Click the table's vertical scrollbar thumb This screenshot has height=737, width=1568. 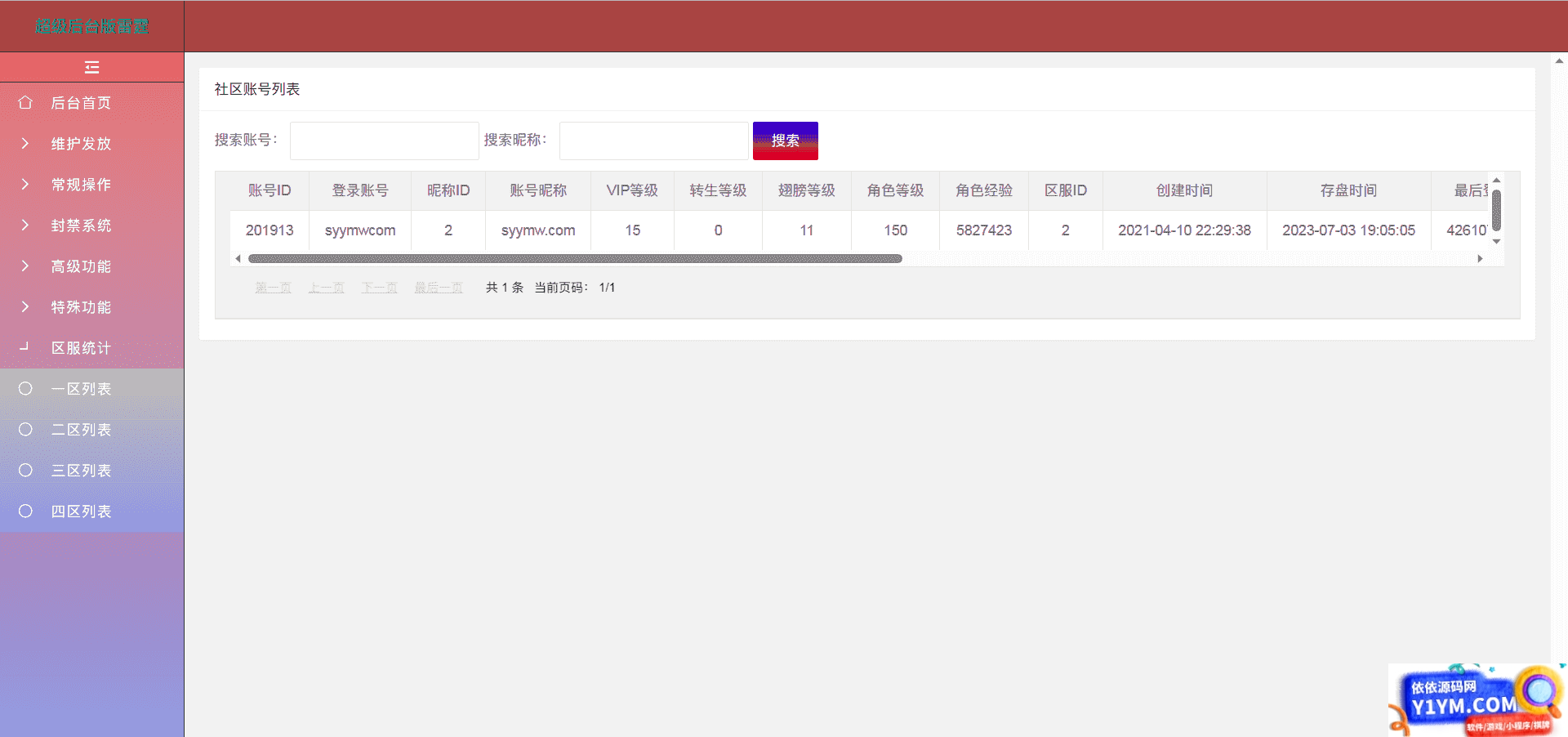[1496, 210]
